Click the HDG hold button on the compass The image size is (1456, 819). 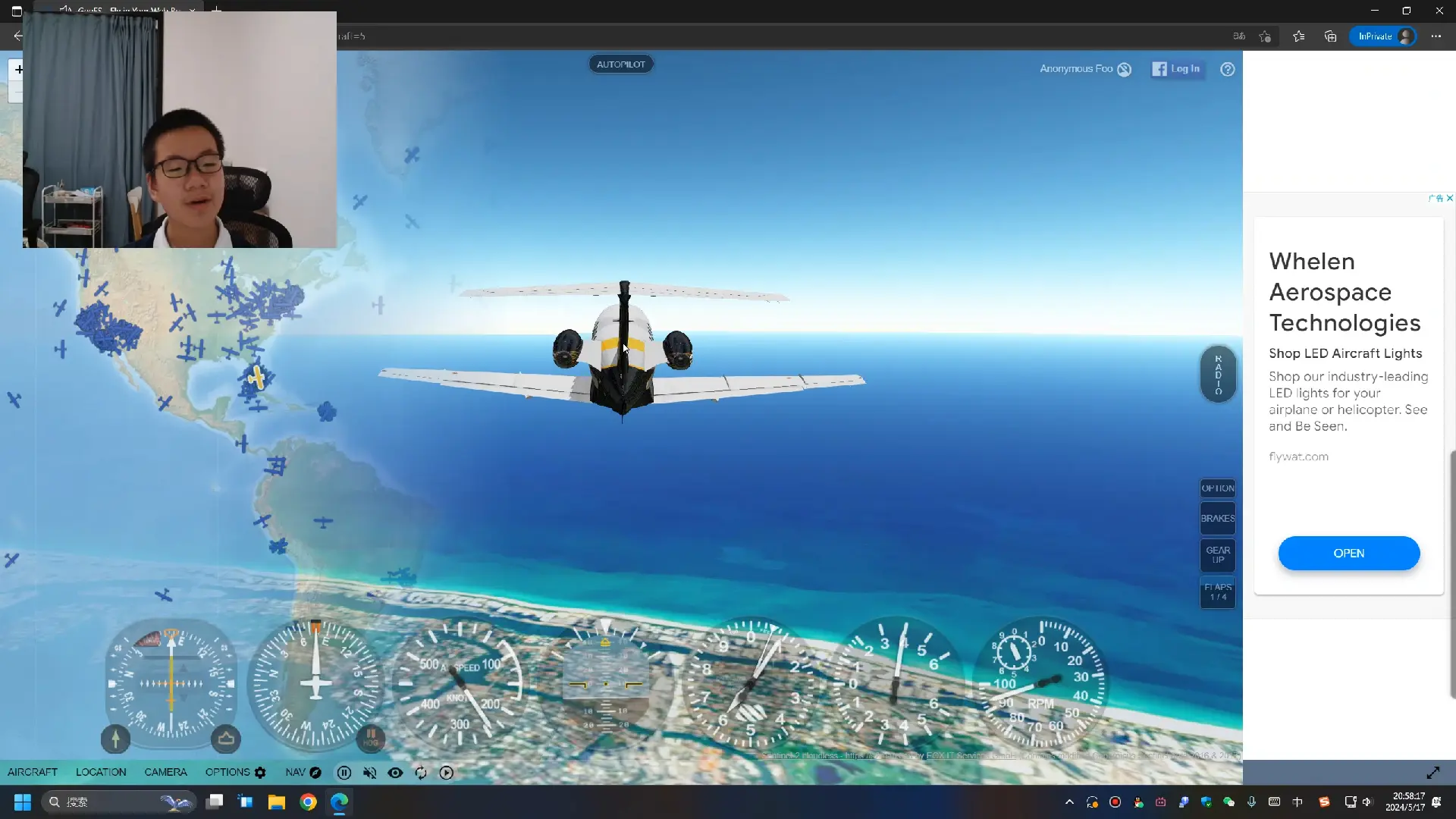[371, 737]
